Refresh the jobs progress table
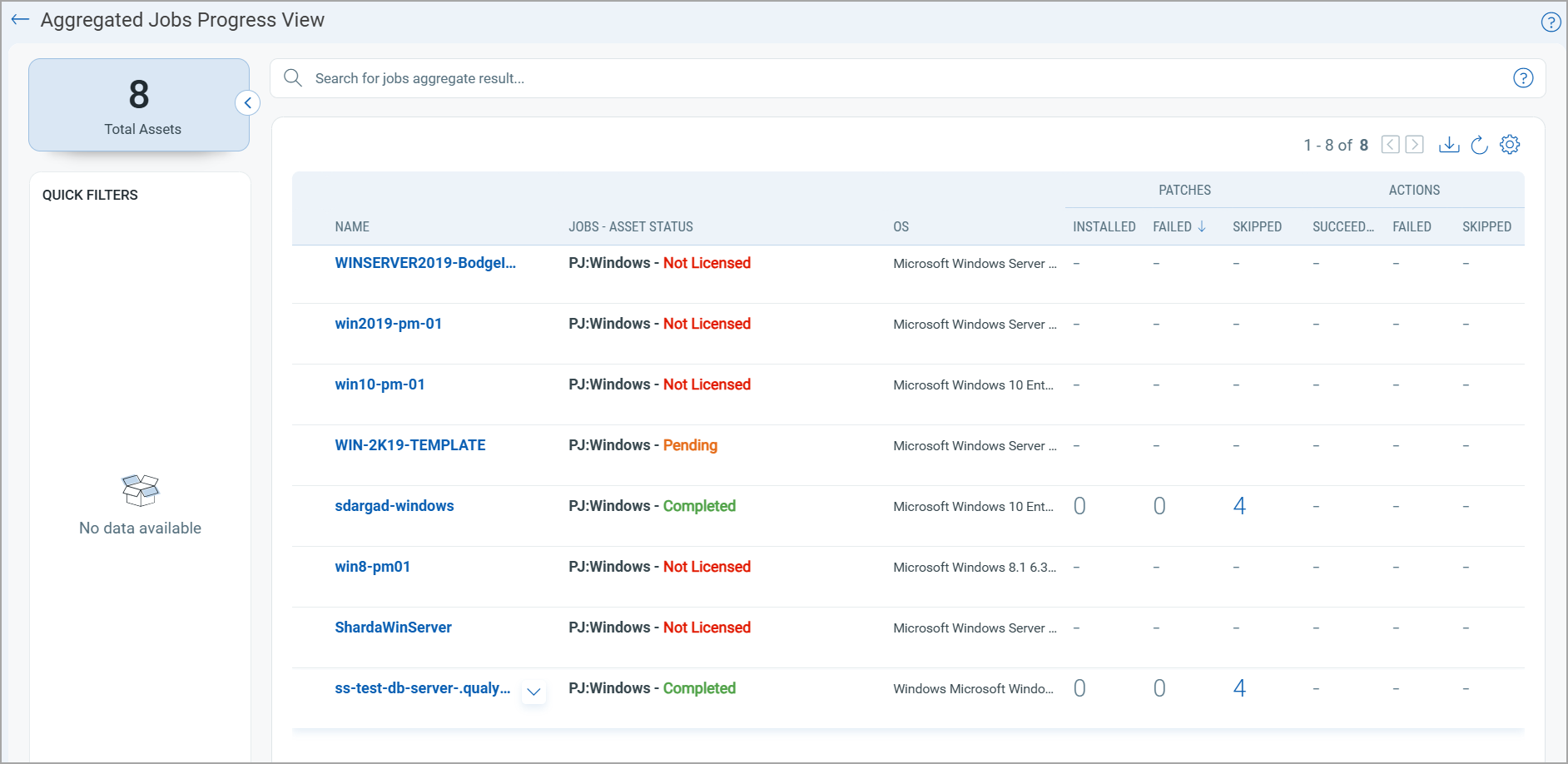Viewport: 1568px width, 764px height. point(1479,145)
